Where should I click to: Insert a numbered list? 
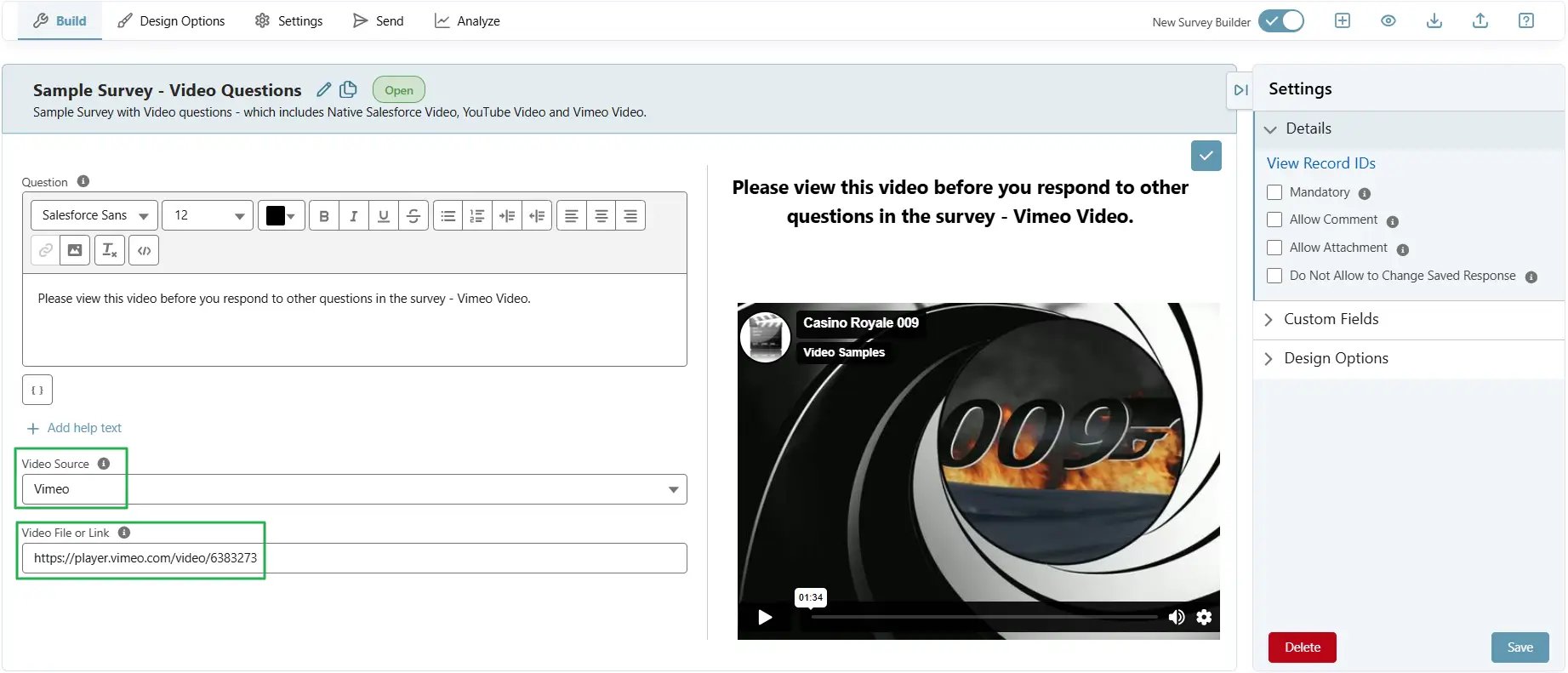click(477, 216)
